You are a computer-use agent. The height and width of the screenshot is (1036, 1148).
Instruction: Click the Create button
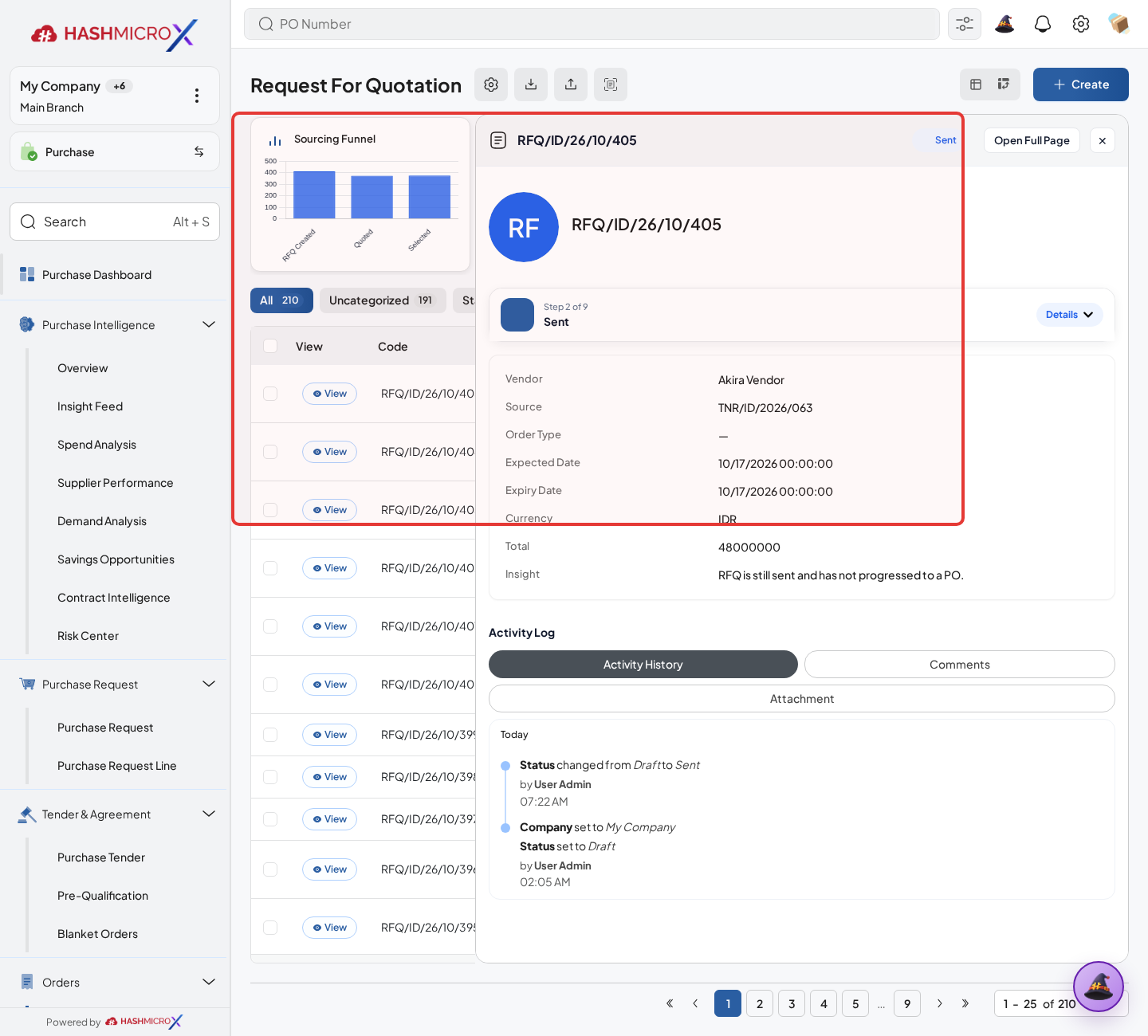pyautogui.click(x=1081, y=84)
